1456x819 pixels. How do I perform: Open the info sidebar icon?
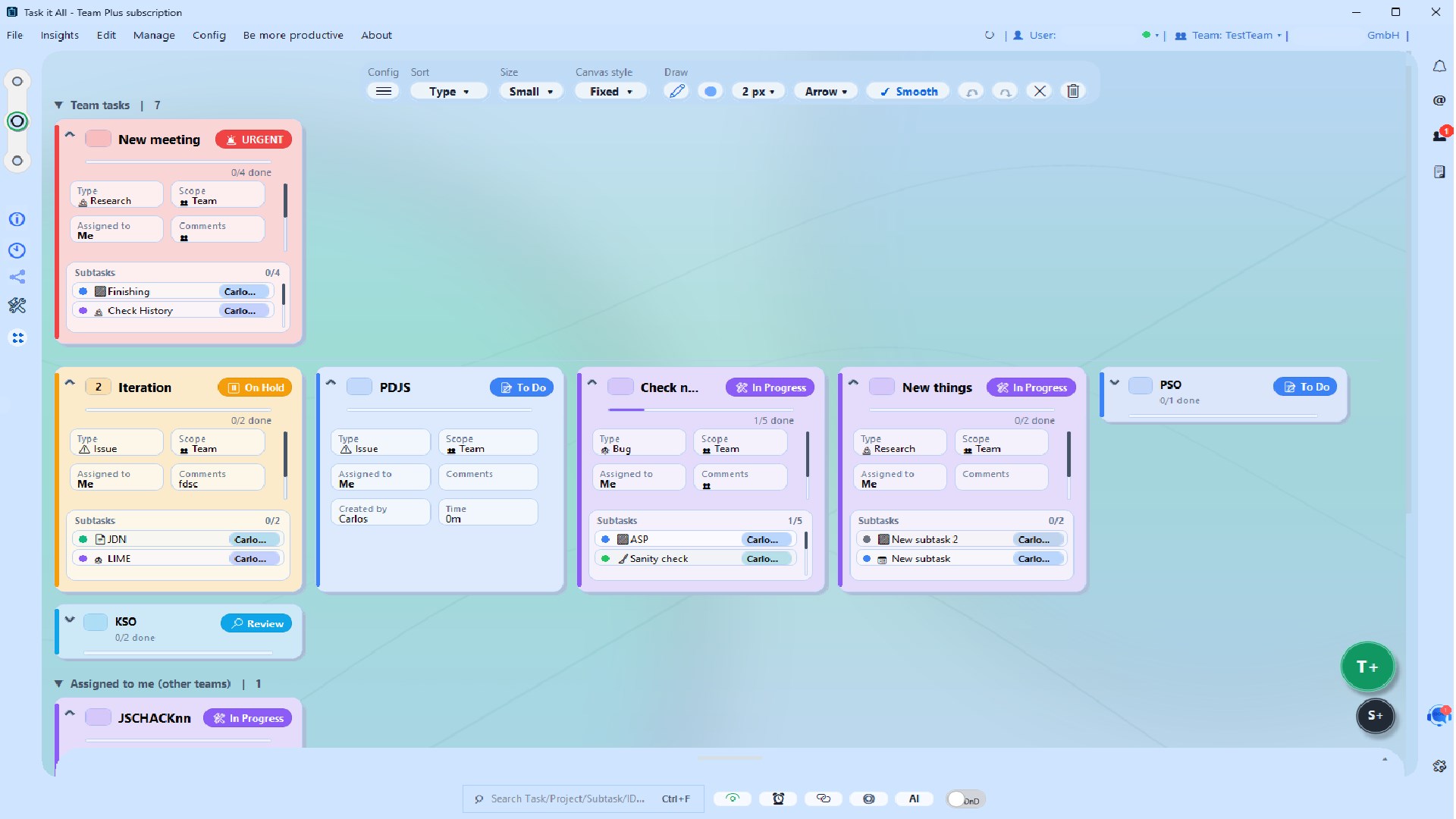pos(17,219)
